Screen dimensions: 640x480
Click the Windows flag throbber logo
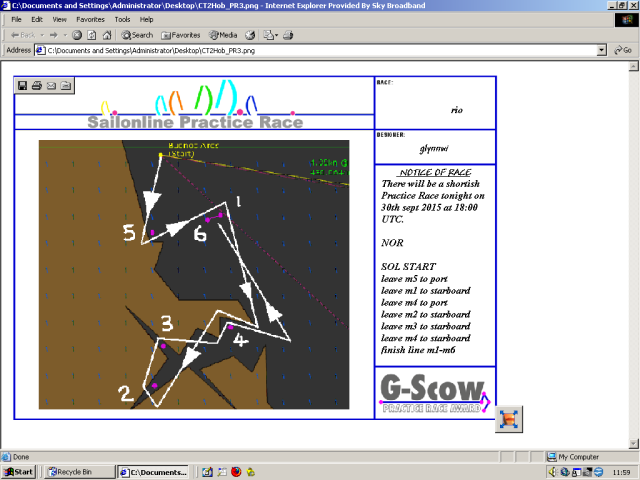pos(626,20)
